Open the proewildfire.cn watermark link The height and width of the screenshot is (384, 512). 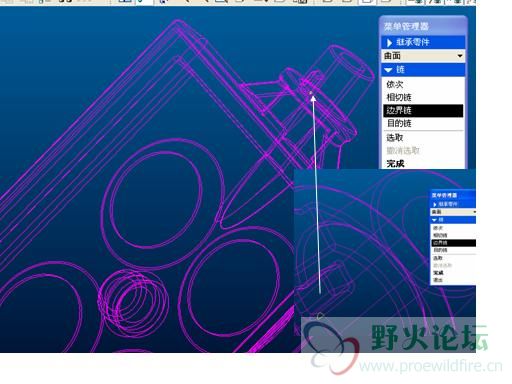click(x=430, y=366)
